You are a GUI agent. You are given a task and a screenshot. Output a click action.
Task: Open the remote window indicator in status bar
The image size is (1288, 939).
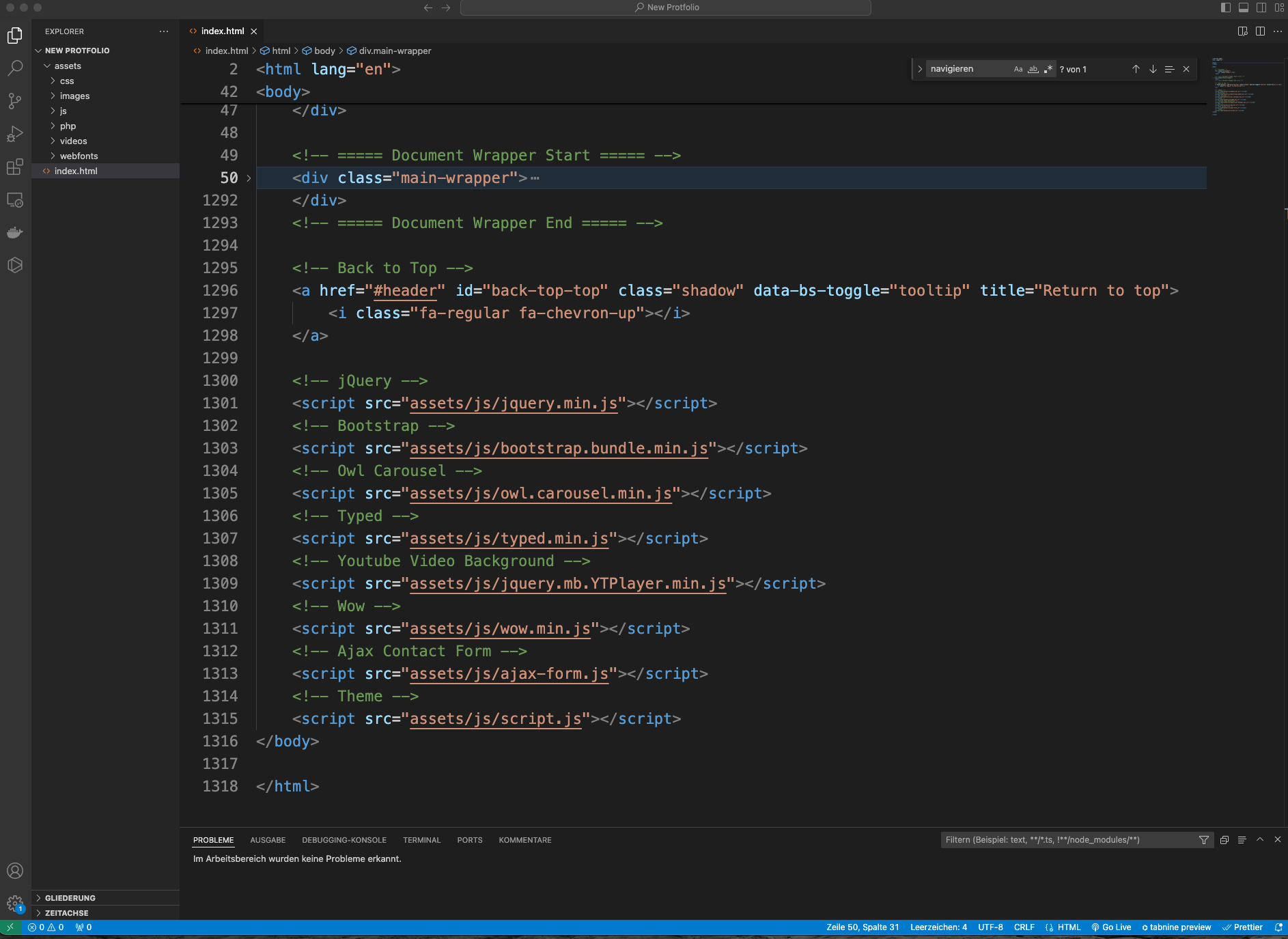[10, 927]
